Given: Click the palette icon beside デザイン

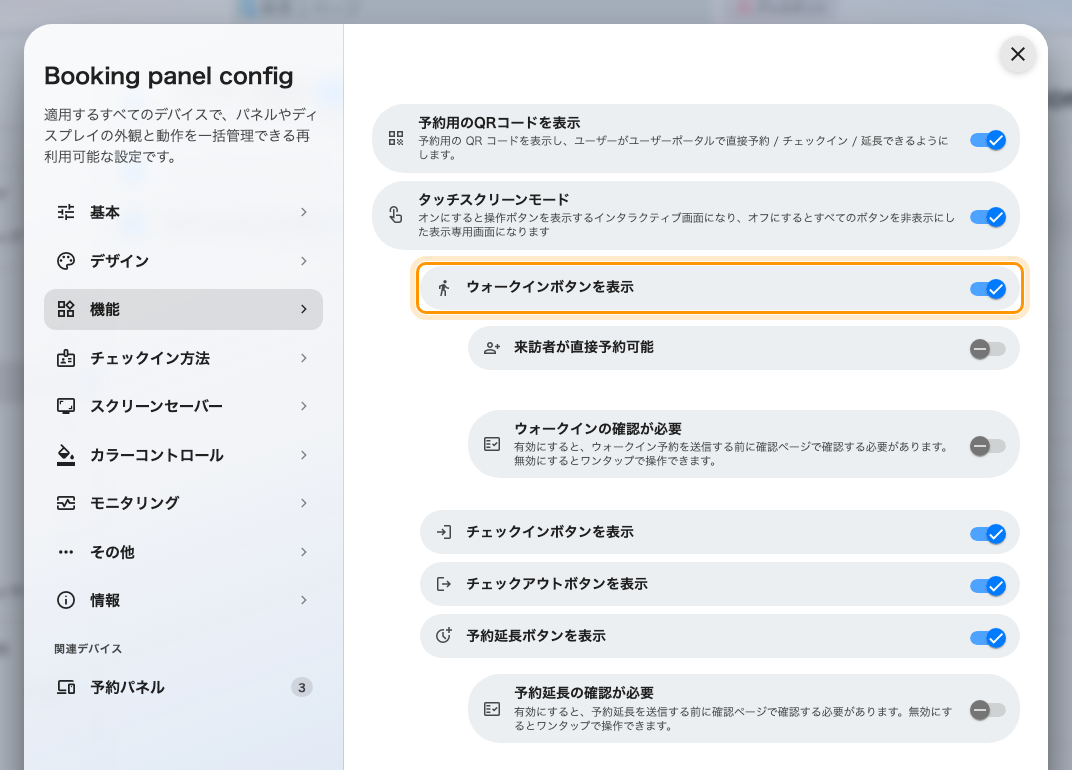Looking at the screenshot, I should tap(66, 261).
